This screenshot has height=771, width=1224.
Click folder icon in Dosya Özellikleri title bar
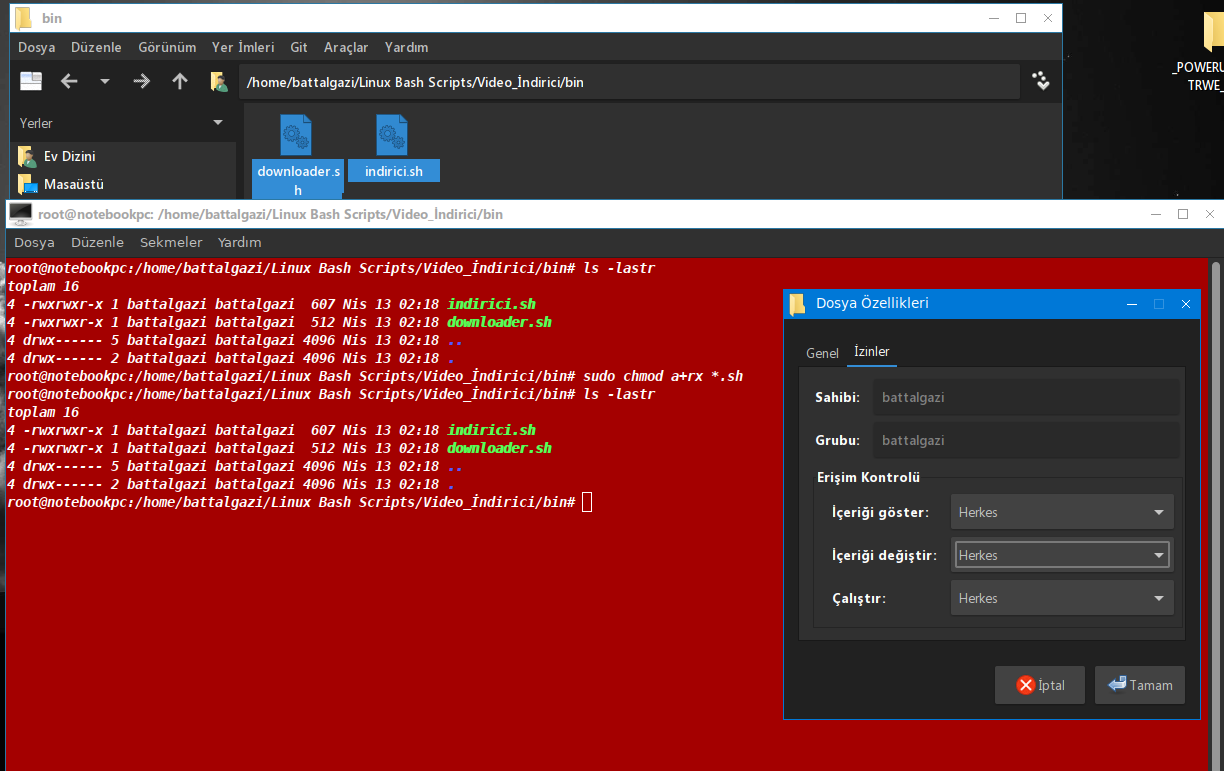click(x=797, y=304)
